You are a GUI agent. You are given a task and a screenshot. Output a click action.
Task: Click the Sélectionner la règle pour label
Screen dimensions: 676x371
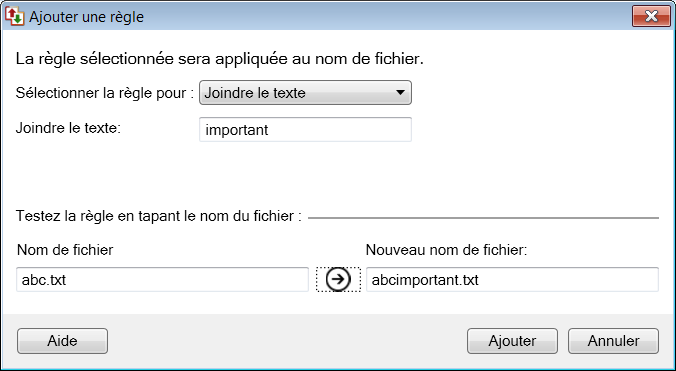[105, 93]
